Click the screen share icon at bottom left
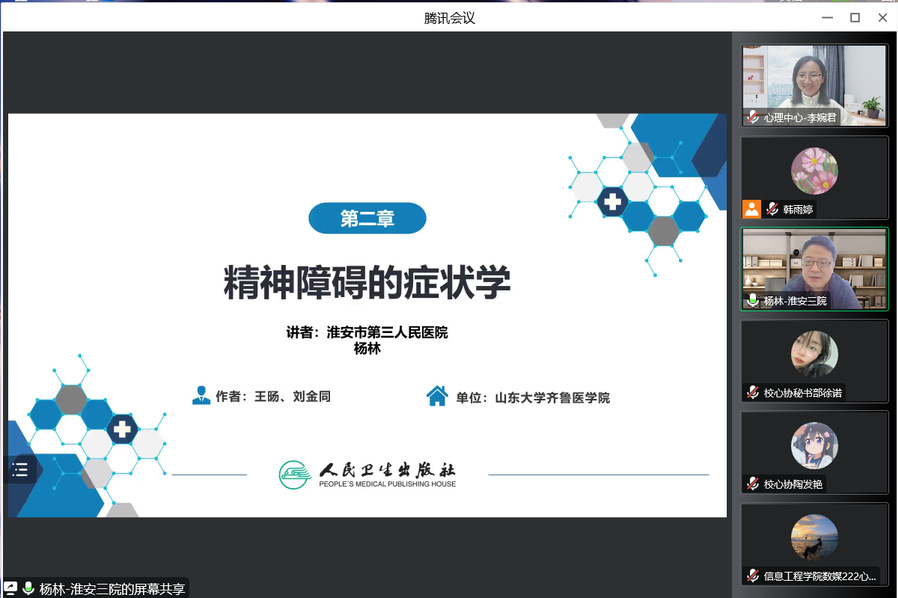The image size is (898, 598). [10, 588]
